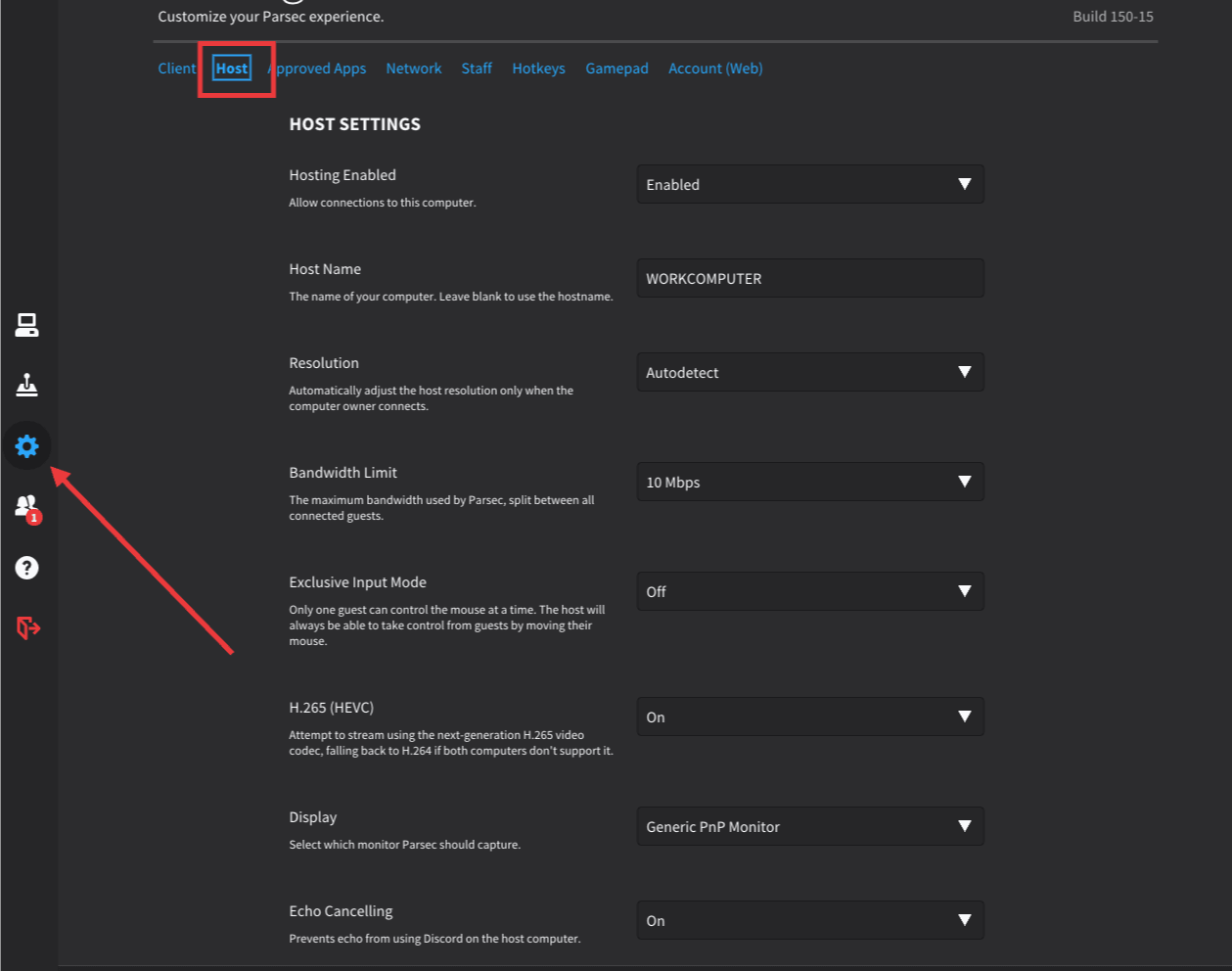Follow the Account (Web) link
Viewport: 1232px width, 971px height.
pos(715,69)
